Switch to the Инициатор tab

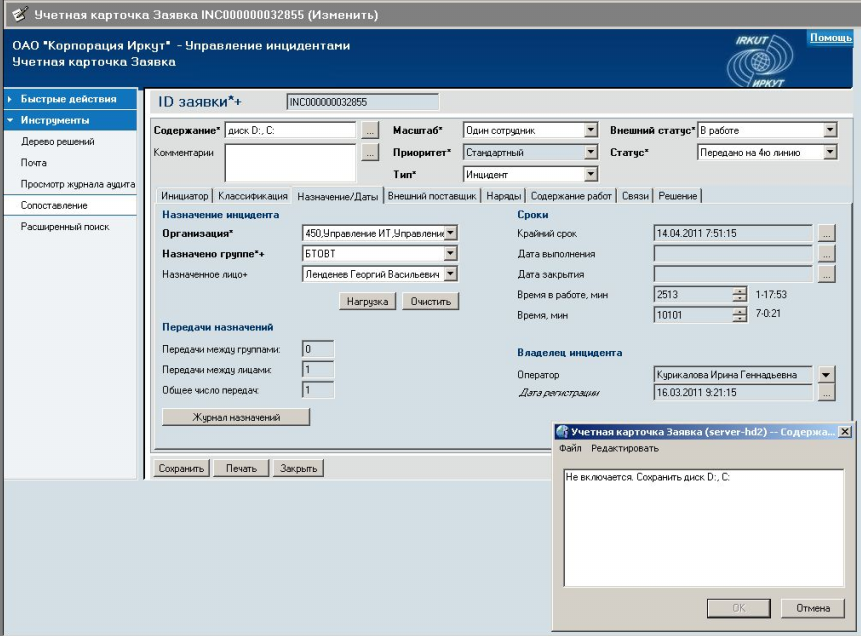point(184,196)
